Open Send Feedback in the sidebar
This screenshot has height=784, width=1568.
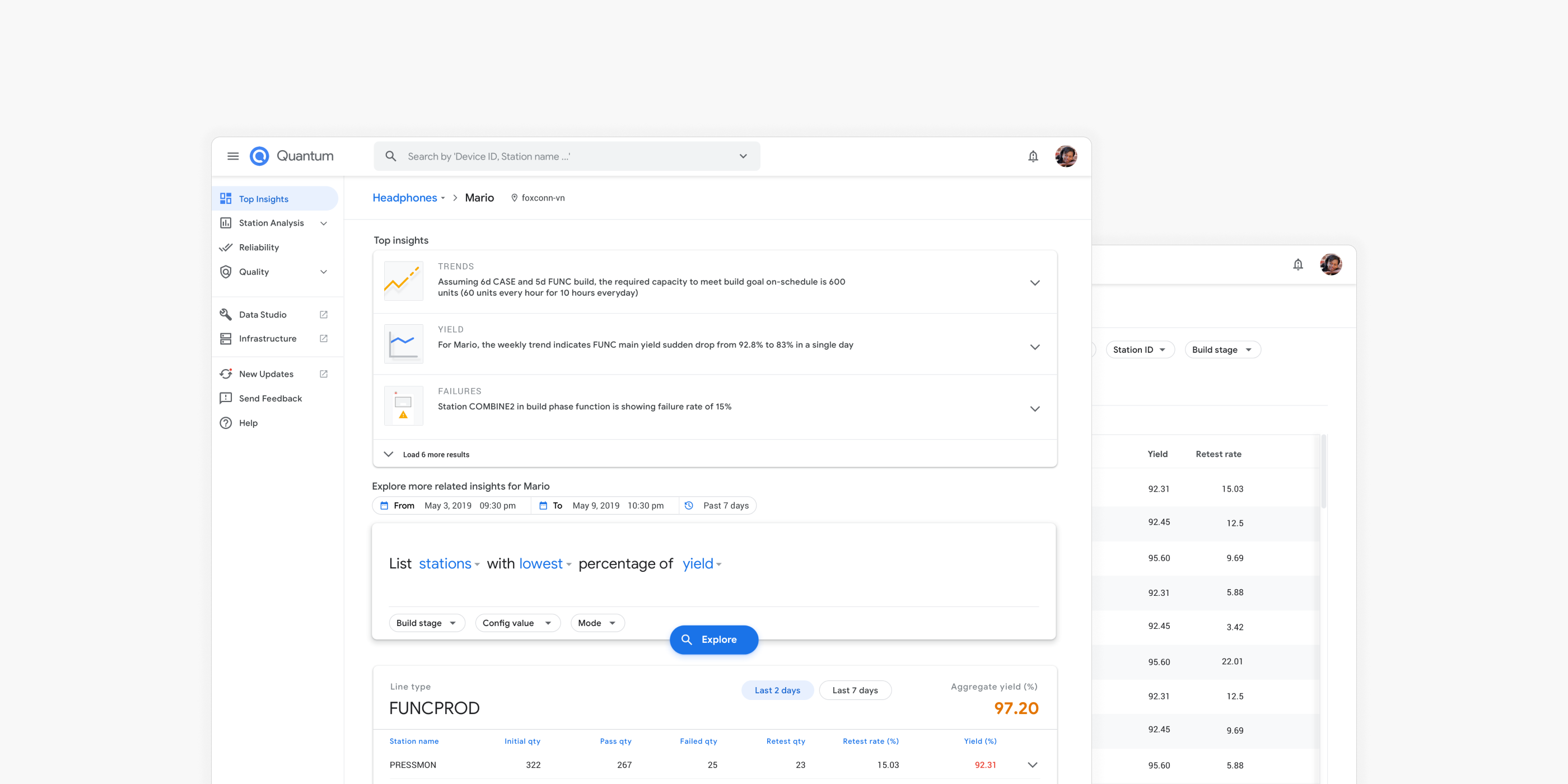pyautogui.click(x=275, y=398)
